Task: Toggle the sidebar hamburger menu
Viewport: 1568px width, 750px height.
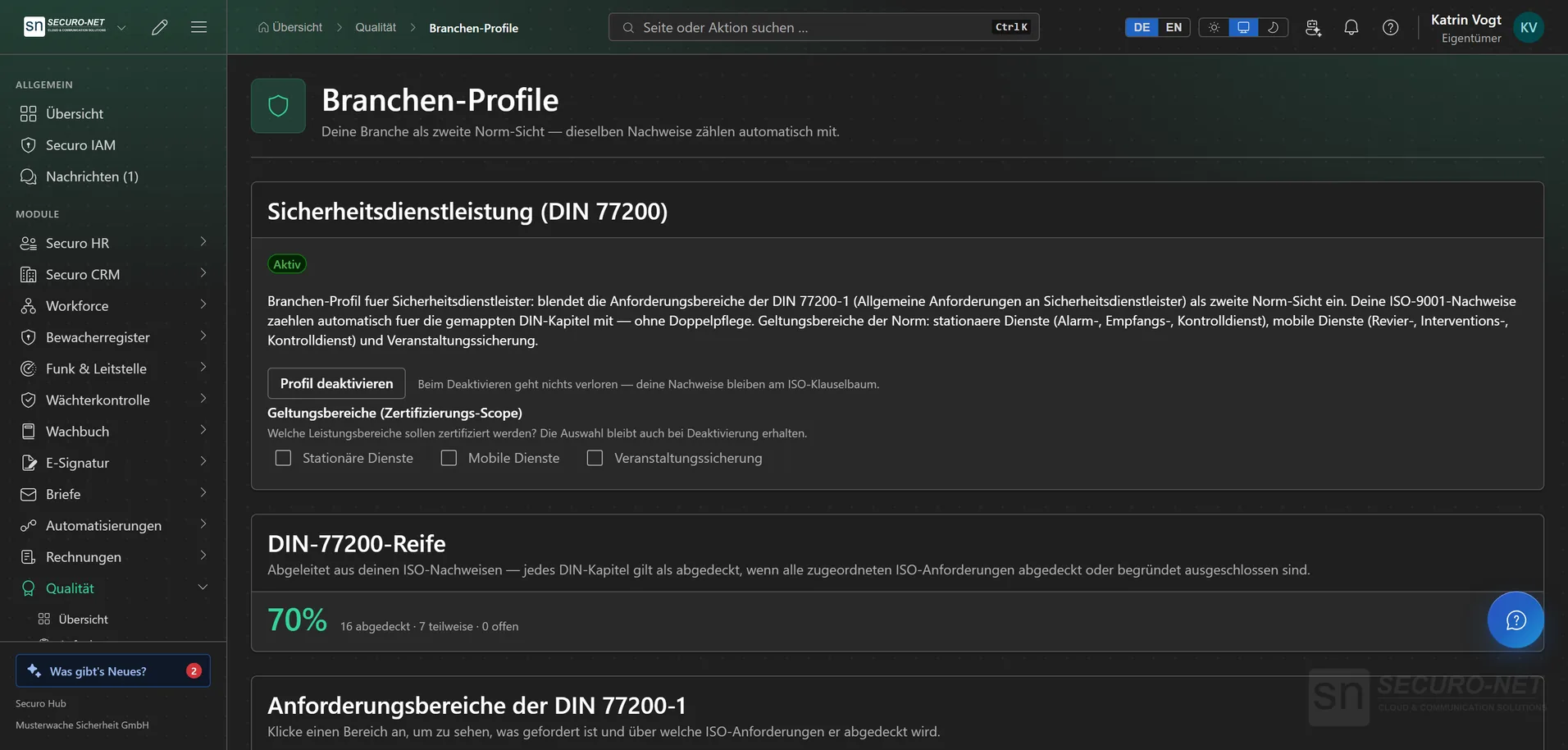Action: coord(198,27)
